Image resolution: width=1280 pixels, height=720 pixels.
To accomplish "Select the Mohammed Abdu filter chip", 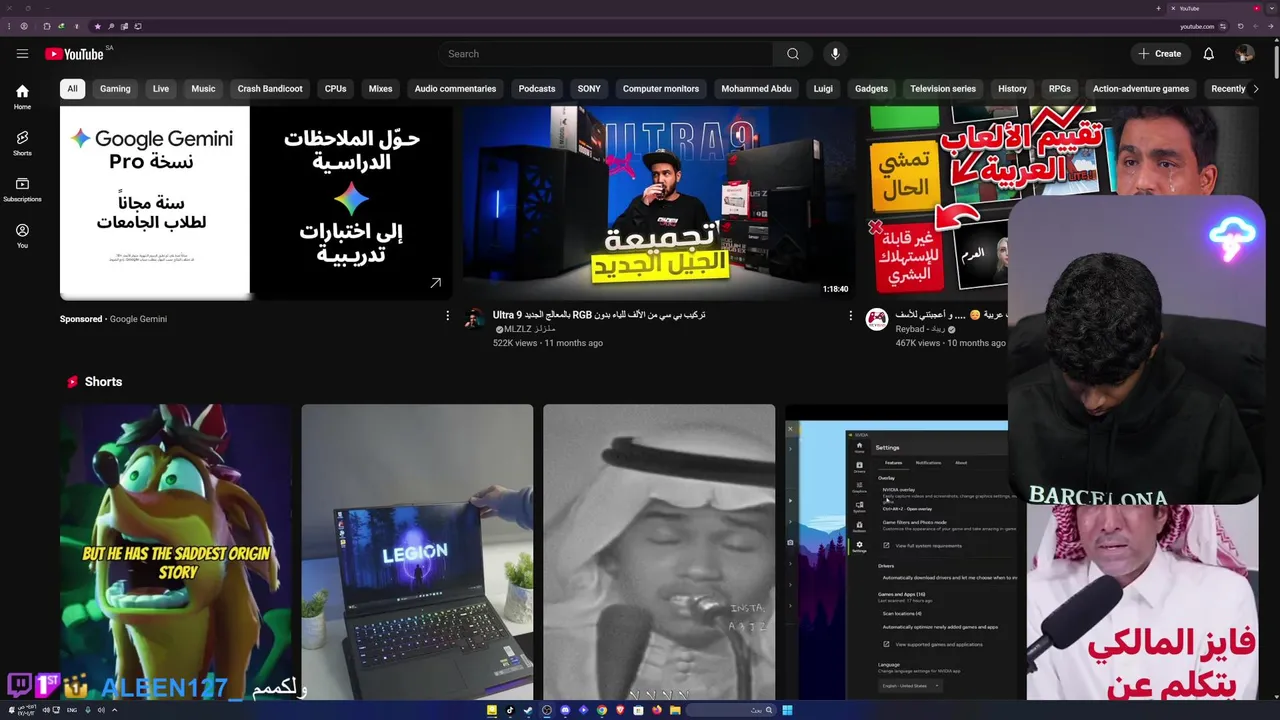I will tap(756, 89).
